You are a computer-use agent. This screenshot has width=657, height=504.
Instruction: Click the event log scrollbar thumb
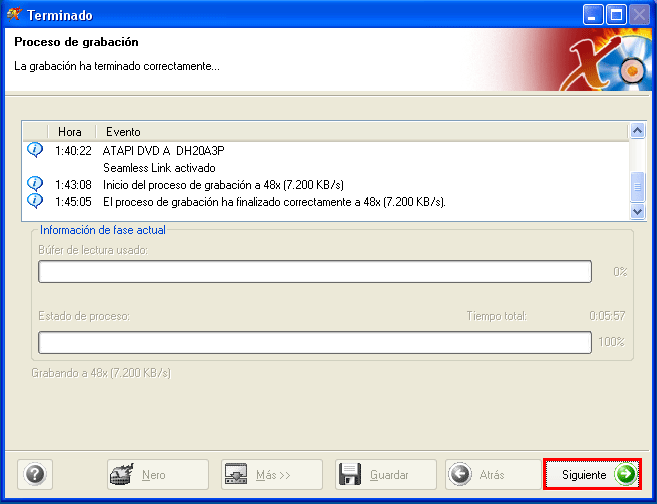[x=637, y=187]
